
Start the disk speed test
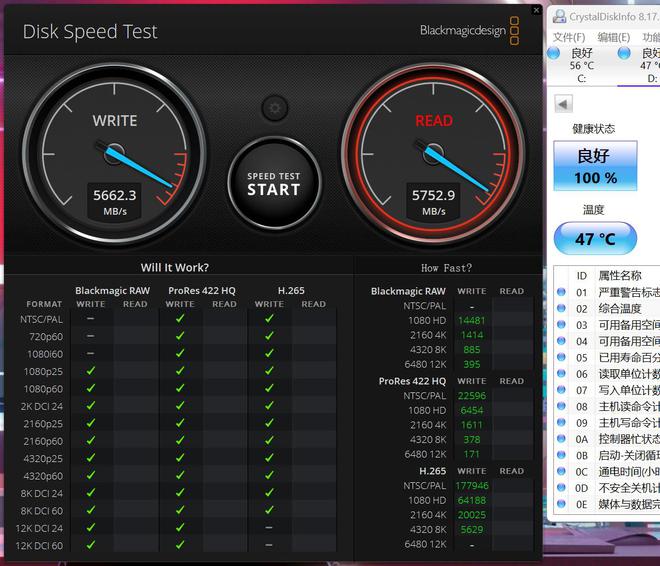[x=274, y=184]
